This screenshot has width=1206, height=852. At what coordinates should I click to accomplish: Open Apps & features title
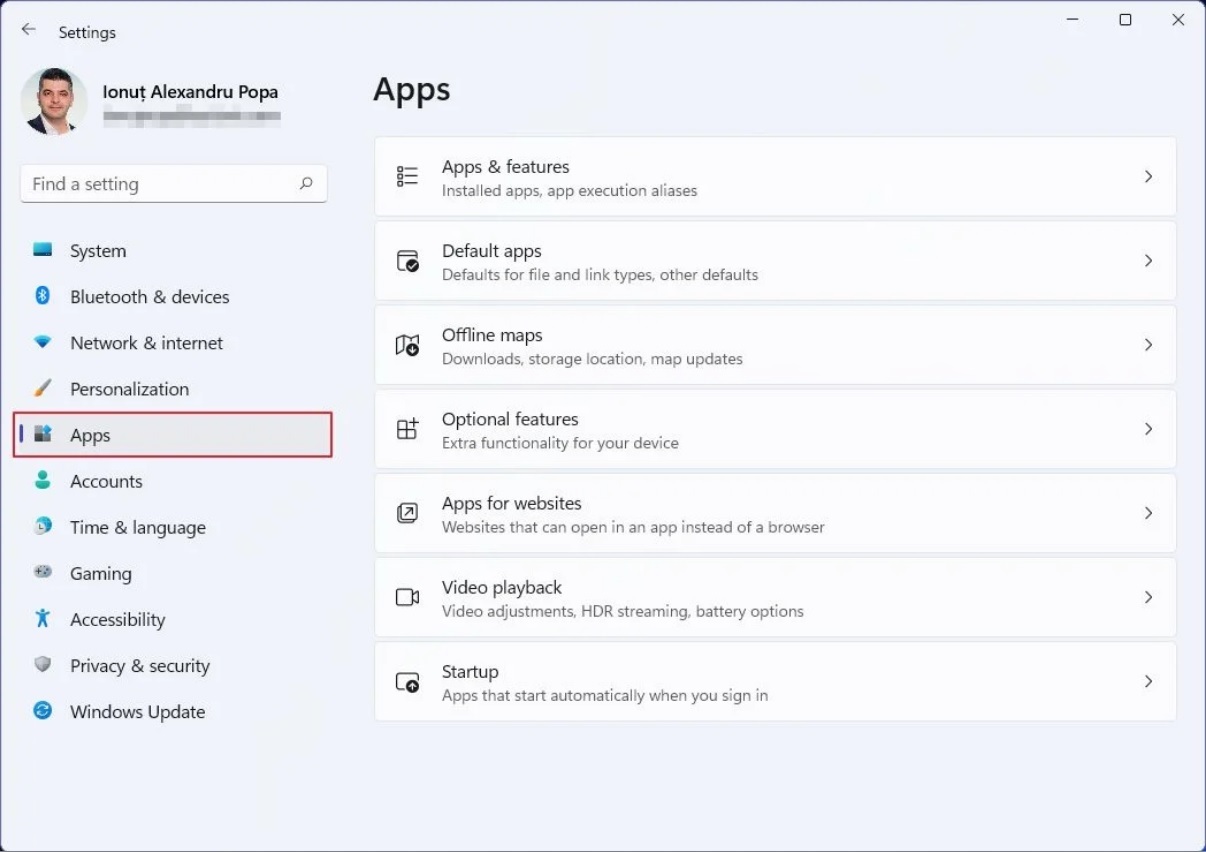[506, 167]
